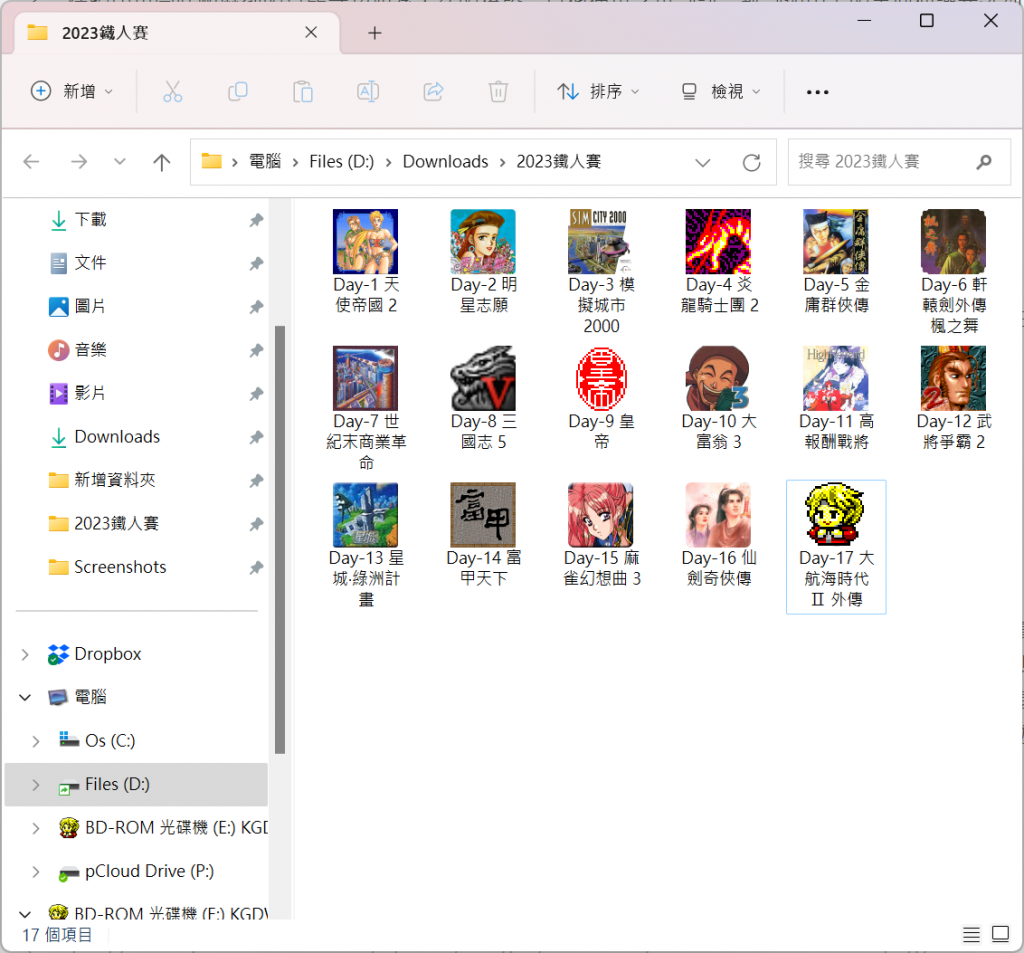Select the Day-17 大航海時代 II 外傳 item
1024x953 pixels.
click(836, 547)
